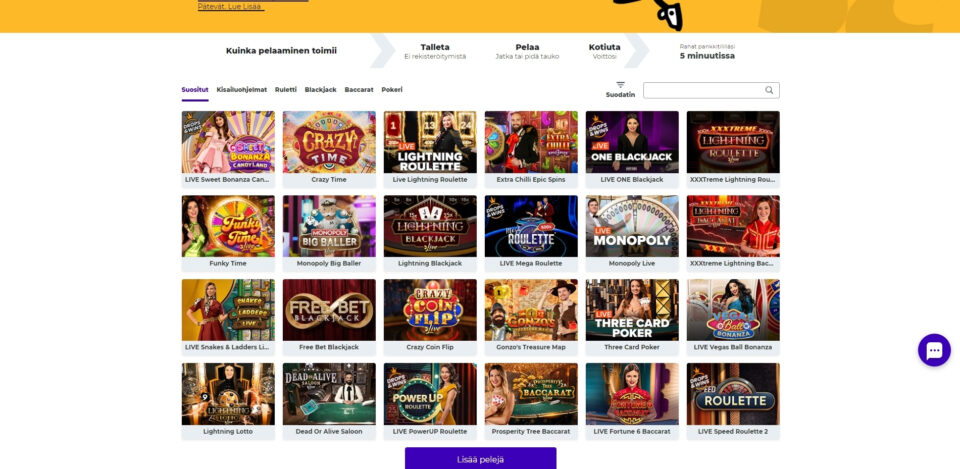Open LIVE PowerUP Roulette thumbnail

coord(430,394)
